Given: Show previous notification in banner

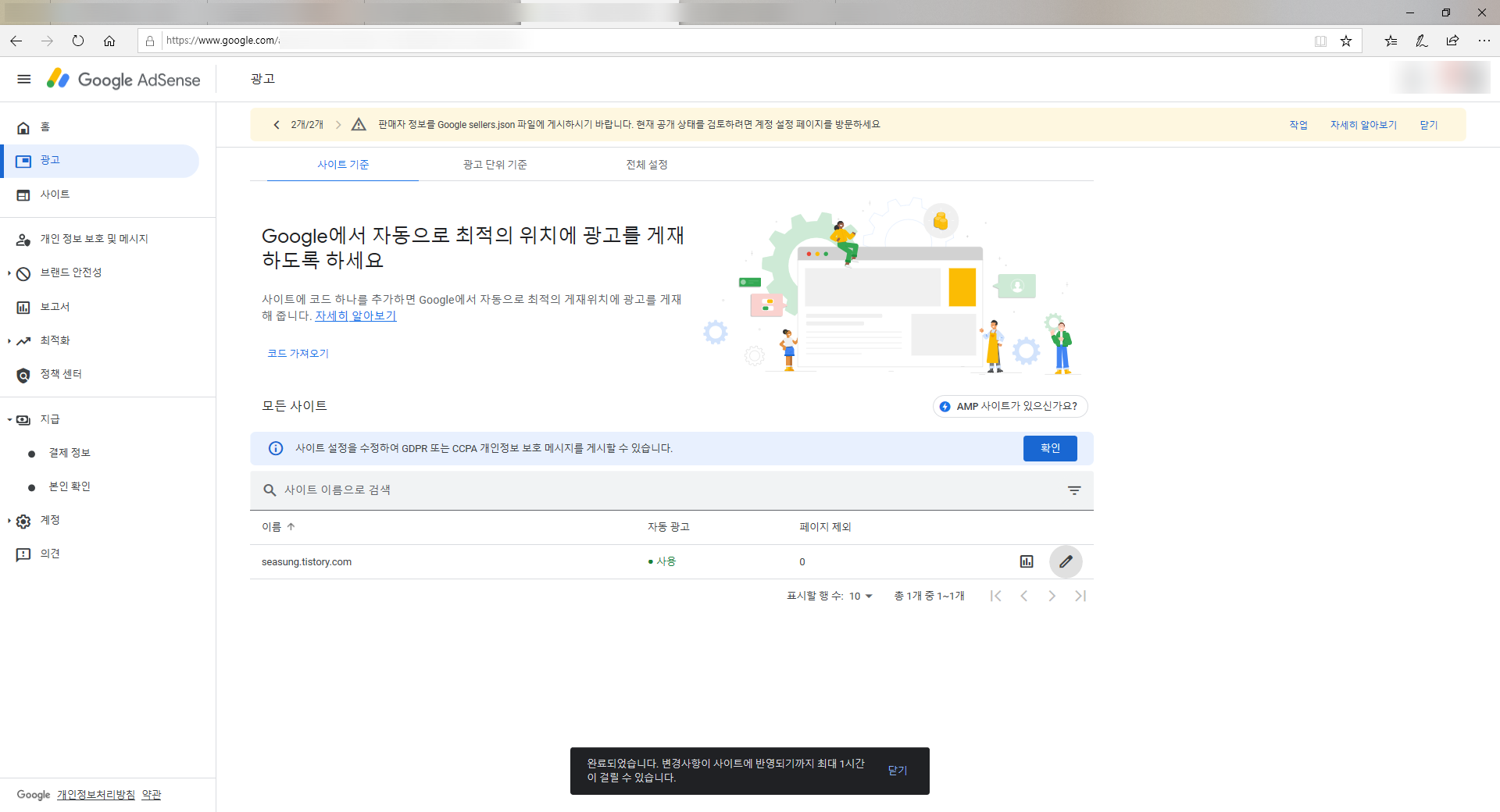Looking at the screenshot, I should [x=277, y=125].
